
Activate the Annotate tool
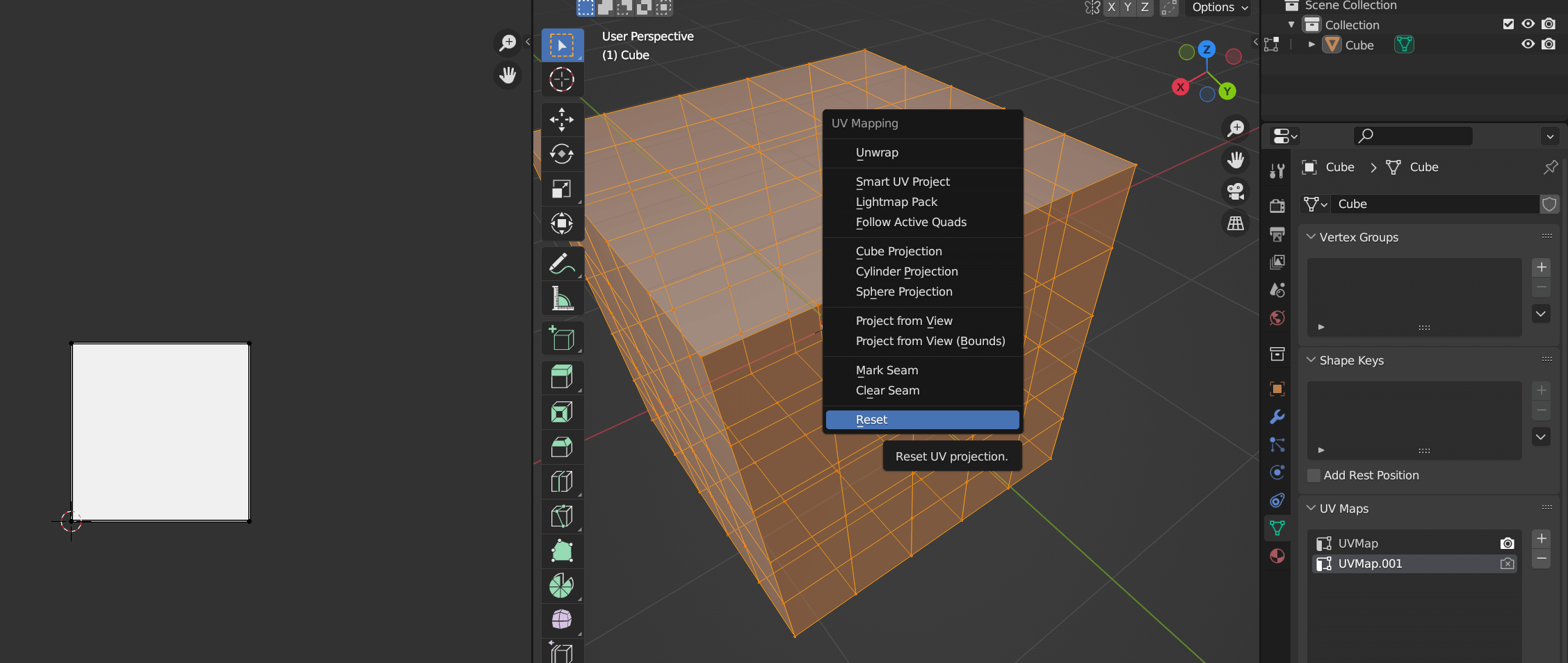pyautogui.click(x=562, y=264)
